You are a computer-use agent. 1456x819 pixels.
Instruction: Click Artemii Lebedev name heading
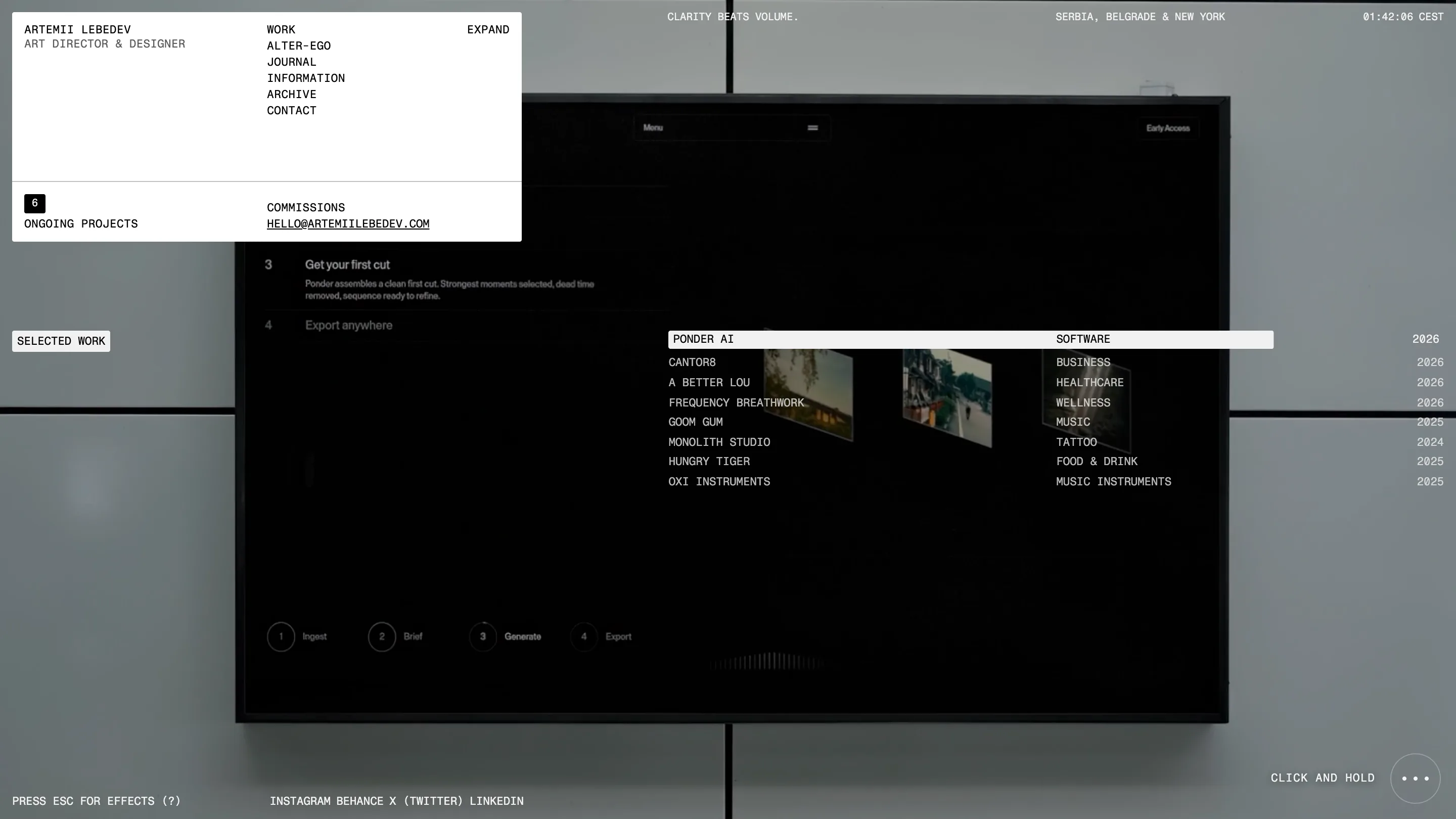tap(77, 30)
